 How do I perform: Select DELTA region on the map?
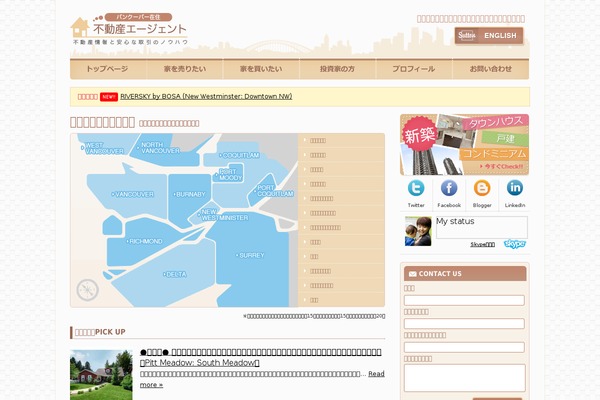click(x=175, y=274)
